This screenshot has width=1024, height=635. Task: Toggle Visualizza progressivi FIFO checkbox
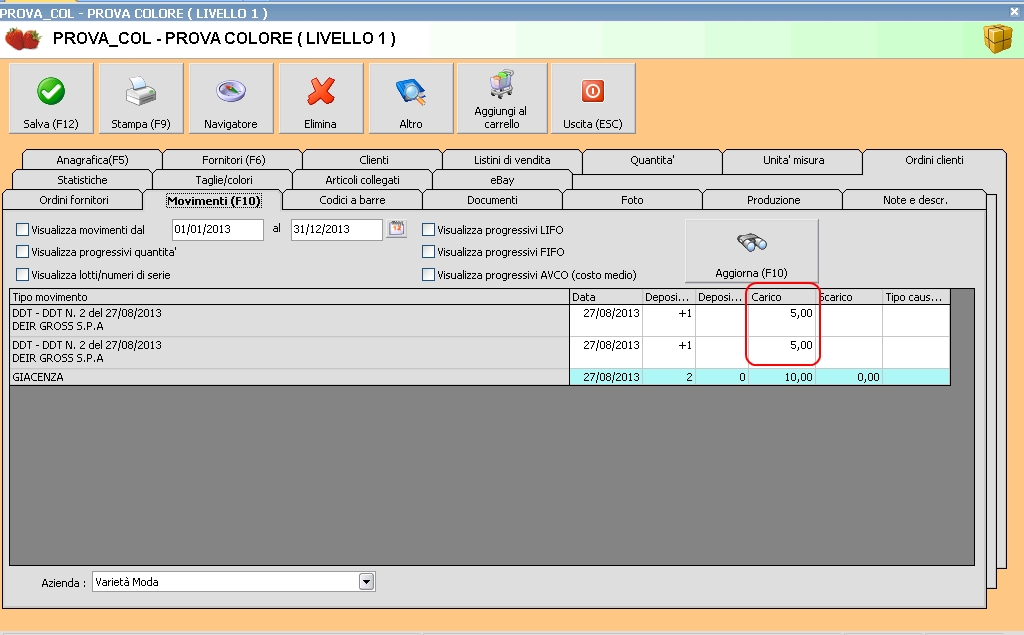(428, 252)
